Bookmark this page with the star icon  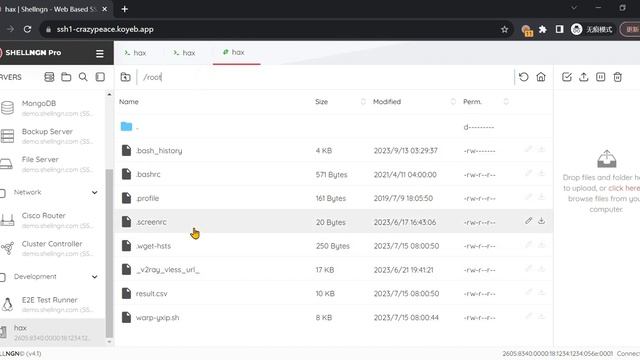pyautogui.click(x=504, y=29)
